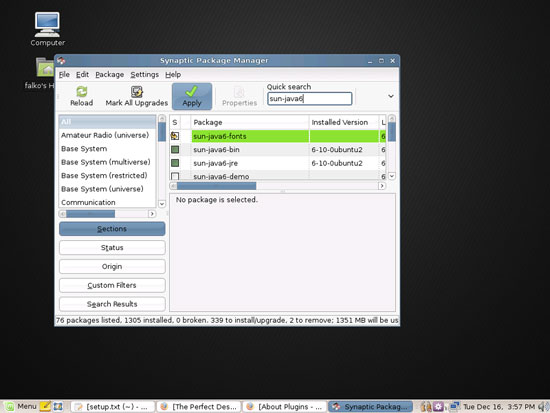
Task: Open the Settings menu
Action: pyautogui.click(x=145, y=74)
